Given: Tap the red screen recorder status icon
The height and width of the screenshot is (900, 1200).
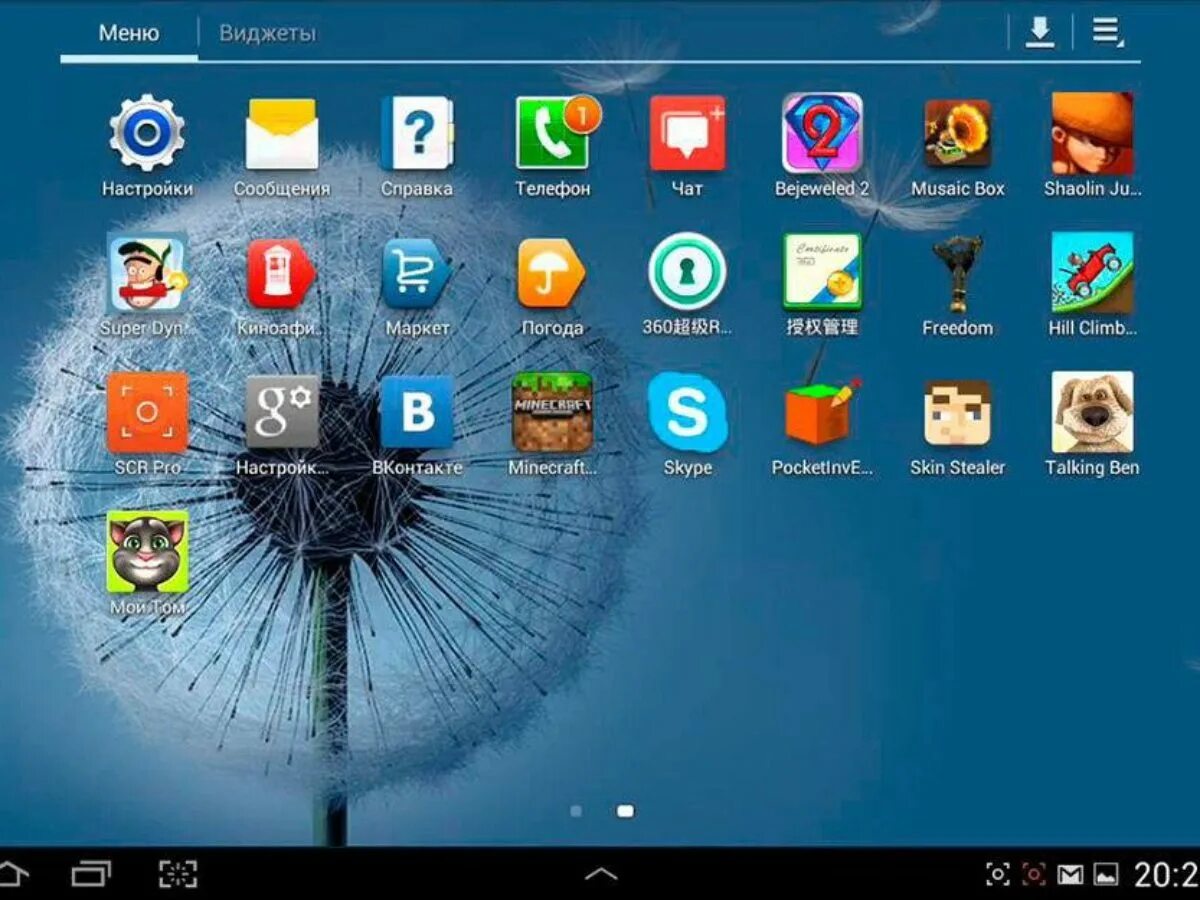Looking at the screenshot, I should click(1034, 875).
